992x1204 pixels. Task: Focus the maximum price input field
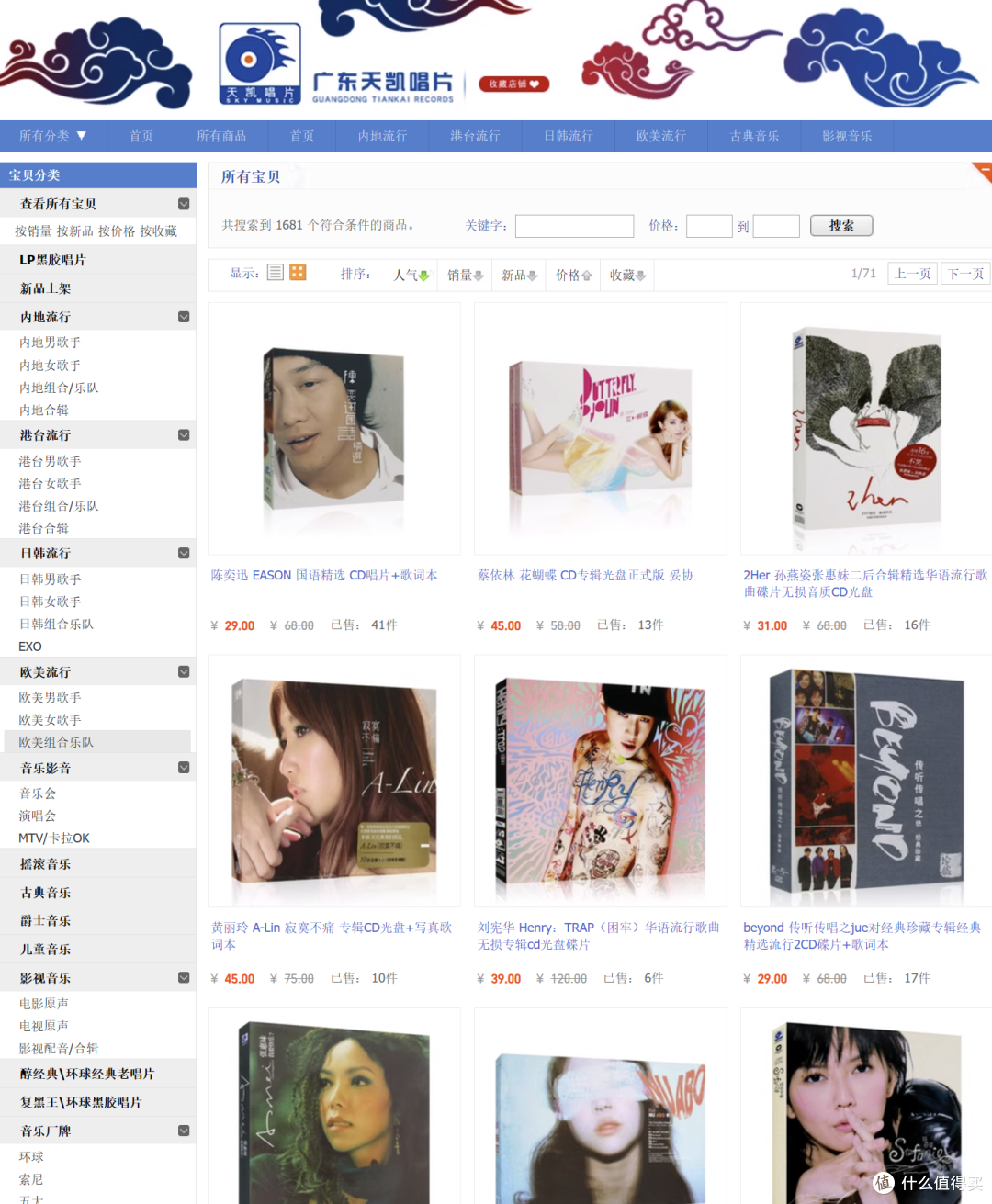pos(776,226)
